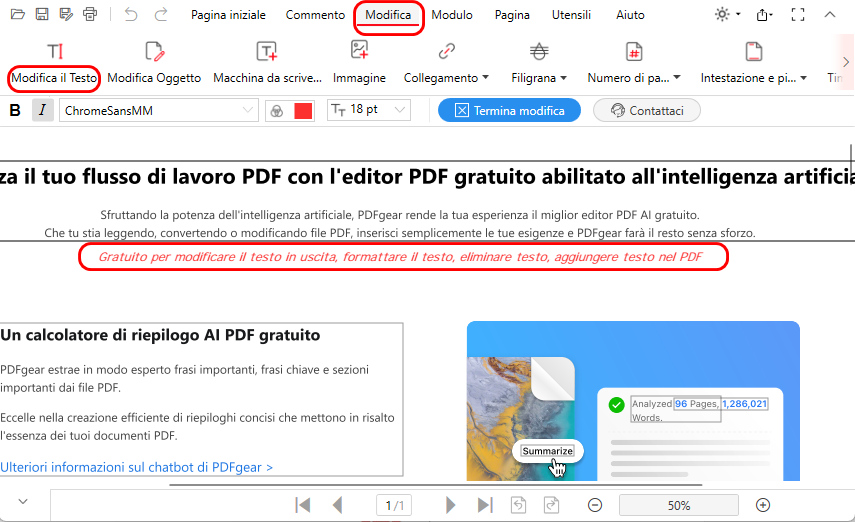
Task: Collapse the ribbon with the up chevron
Action: click(x=829, y=15)
